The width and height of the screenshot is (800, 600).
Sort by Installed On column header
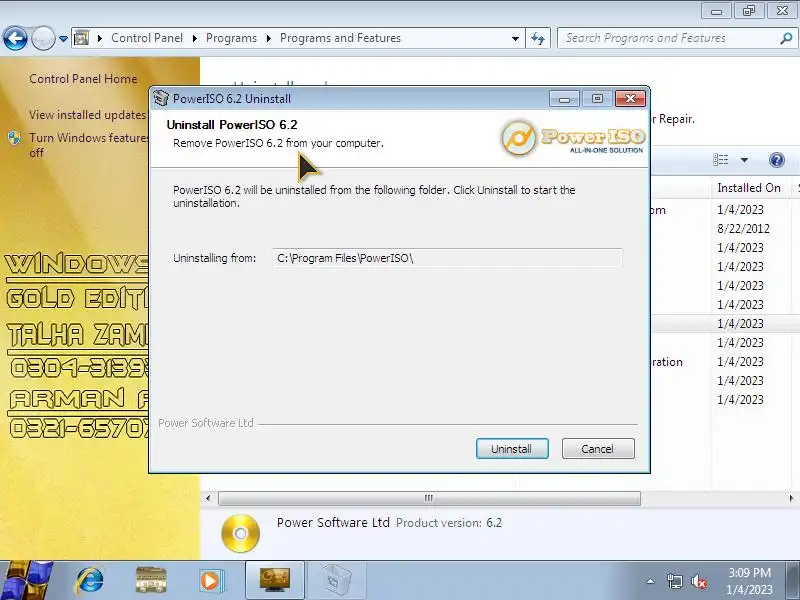pos(749,188)
